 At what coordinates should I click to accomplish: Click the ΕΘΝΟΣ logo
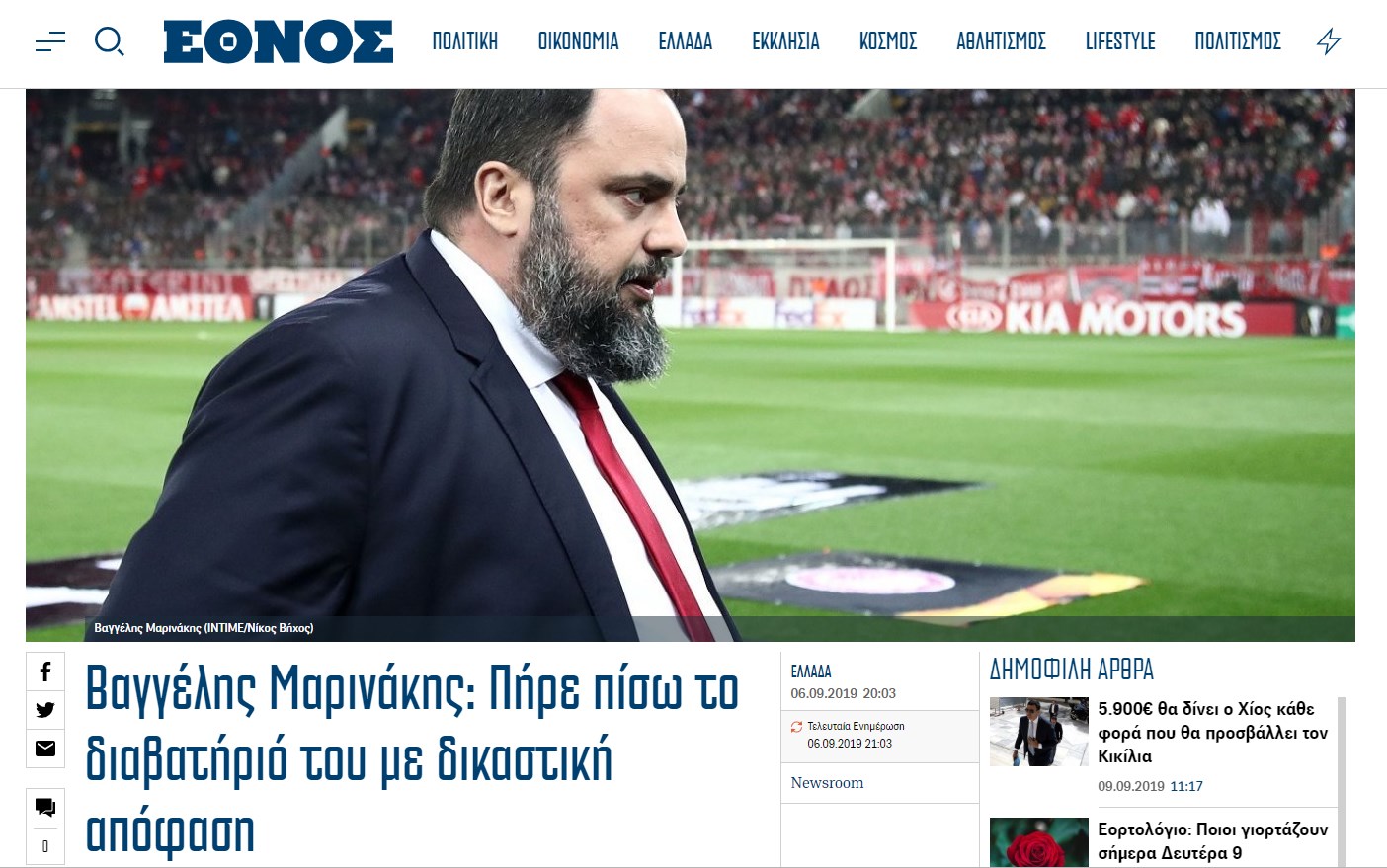point(279,41)
